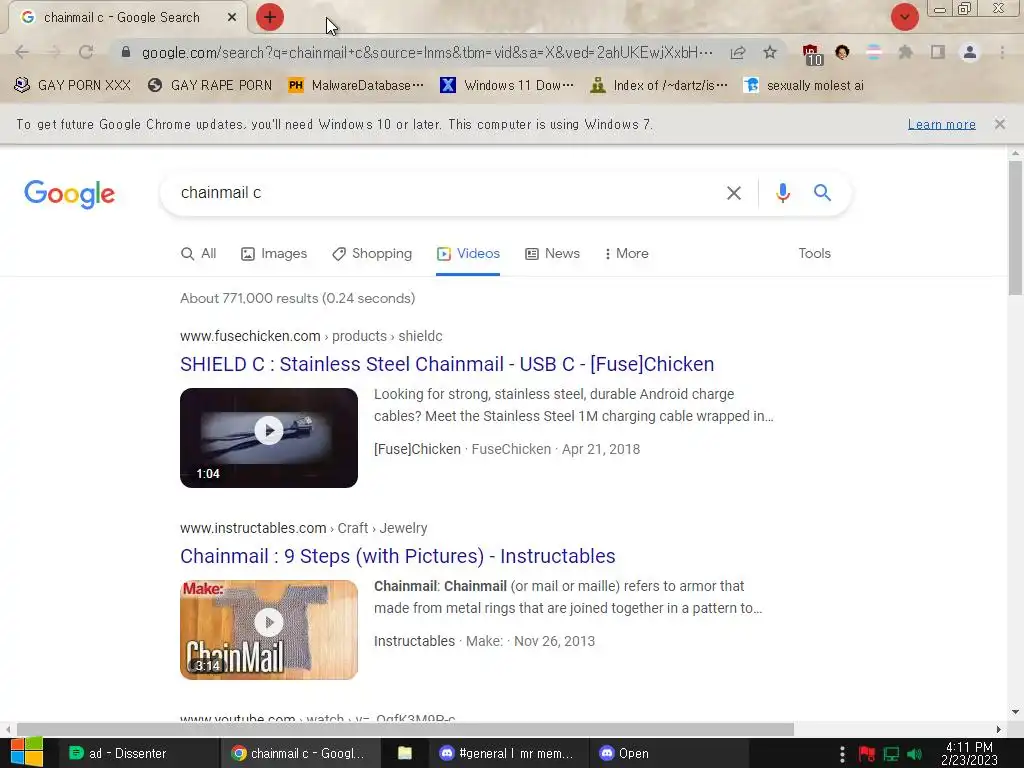1024x768 pixels.
Task: View site info via the padlock icon
Action: (x=126, y=52)
